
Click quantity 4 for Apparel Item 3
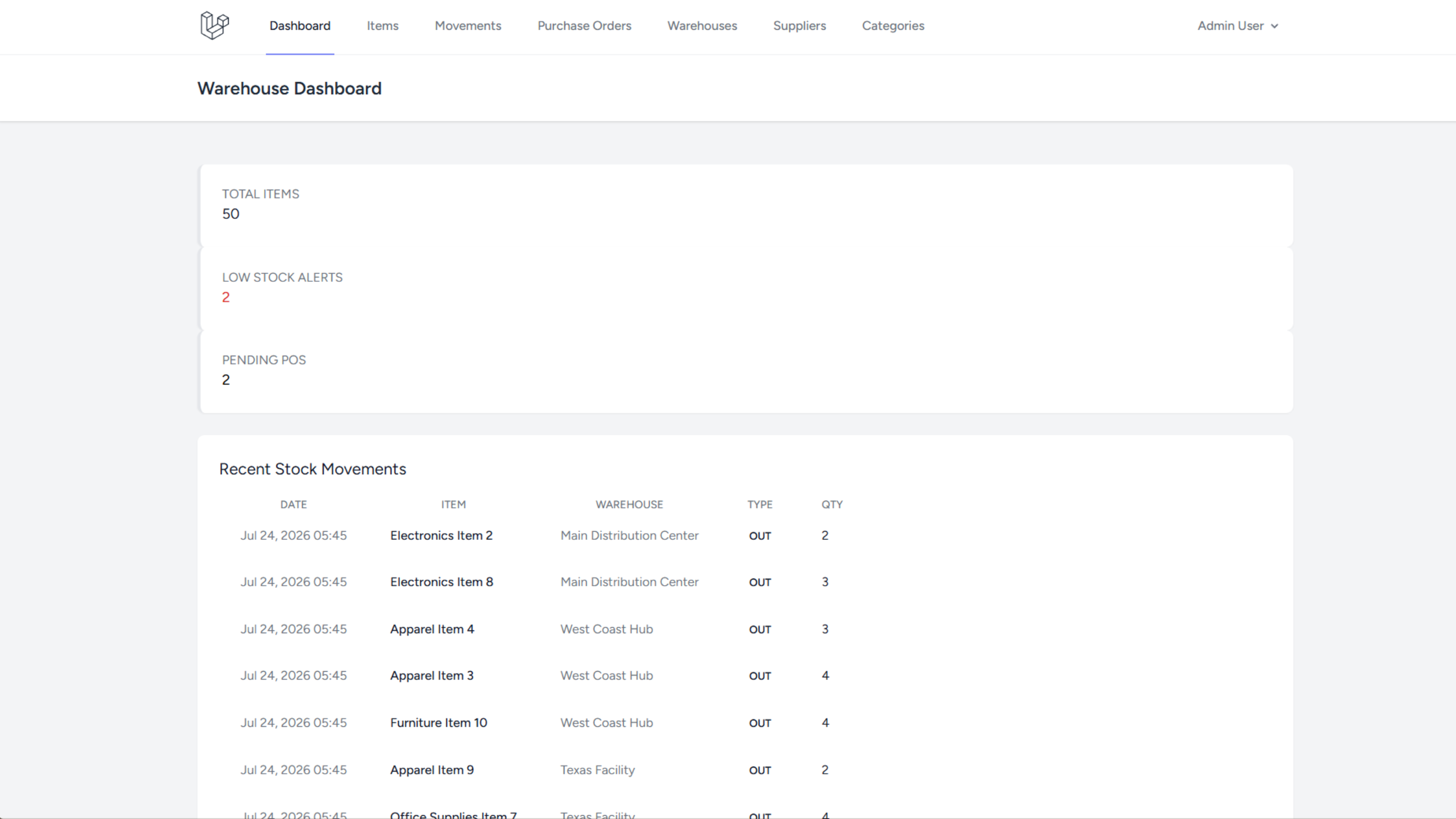pos(825,676)
